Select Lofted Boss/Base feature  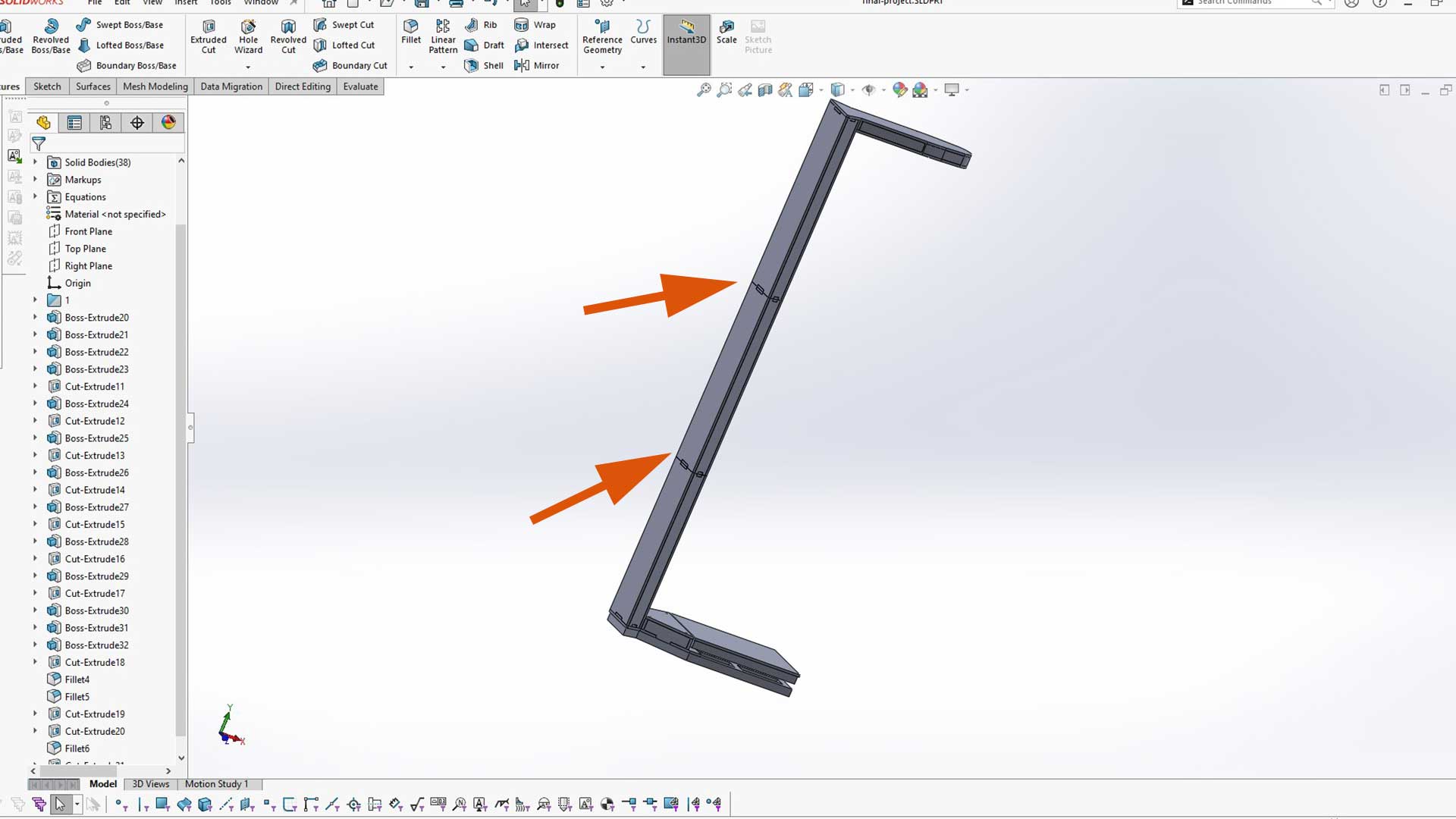pyautogui.click(x=121, y=45)
